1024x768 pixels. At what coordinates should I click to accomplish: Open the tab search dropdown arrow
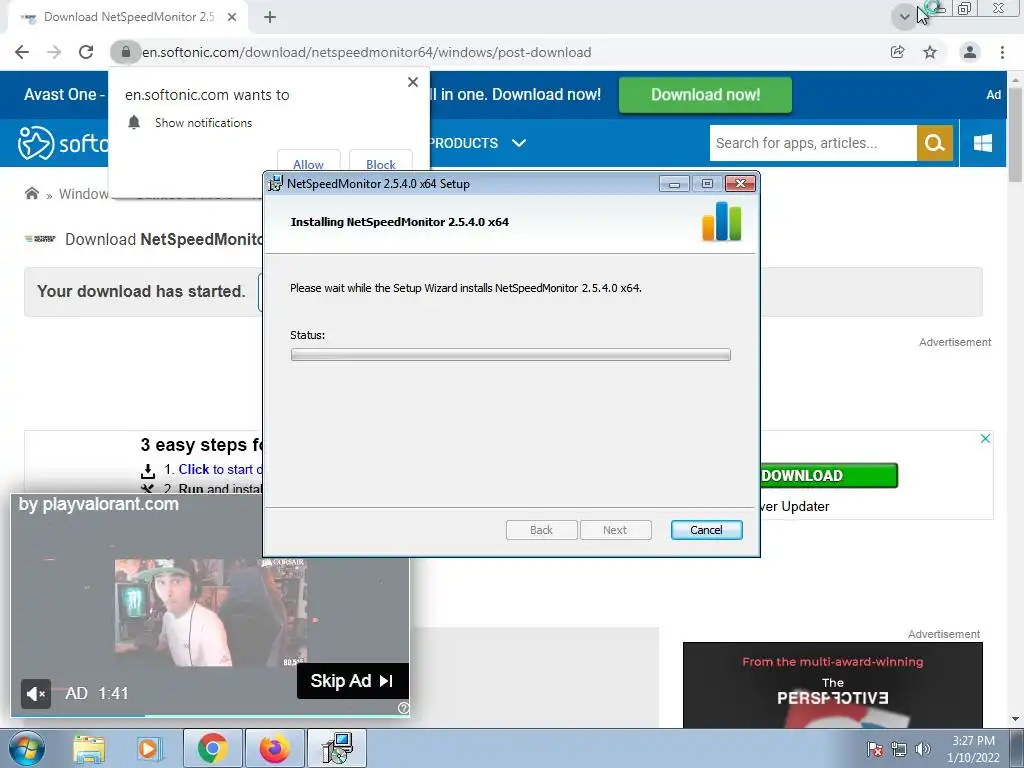click(x=904, y=17)
